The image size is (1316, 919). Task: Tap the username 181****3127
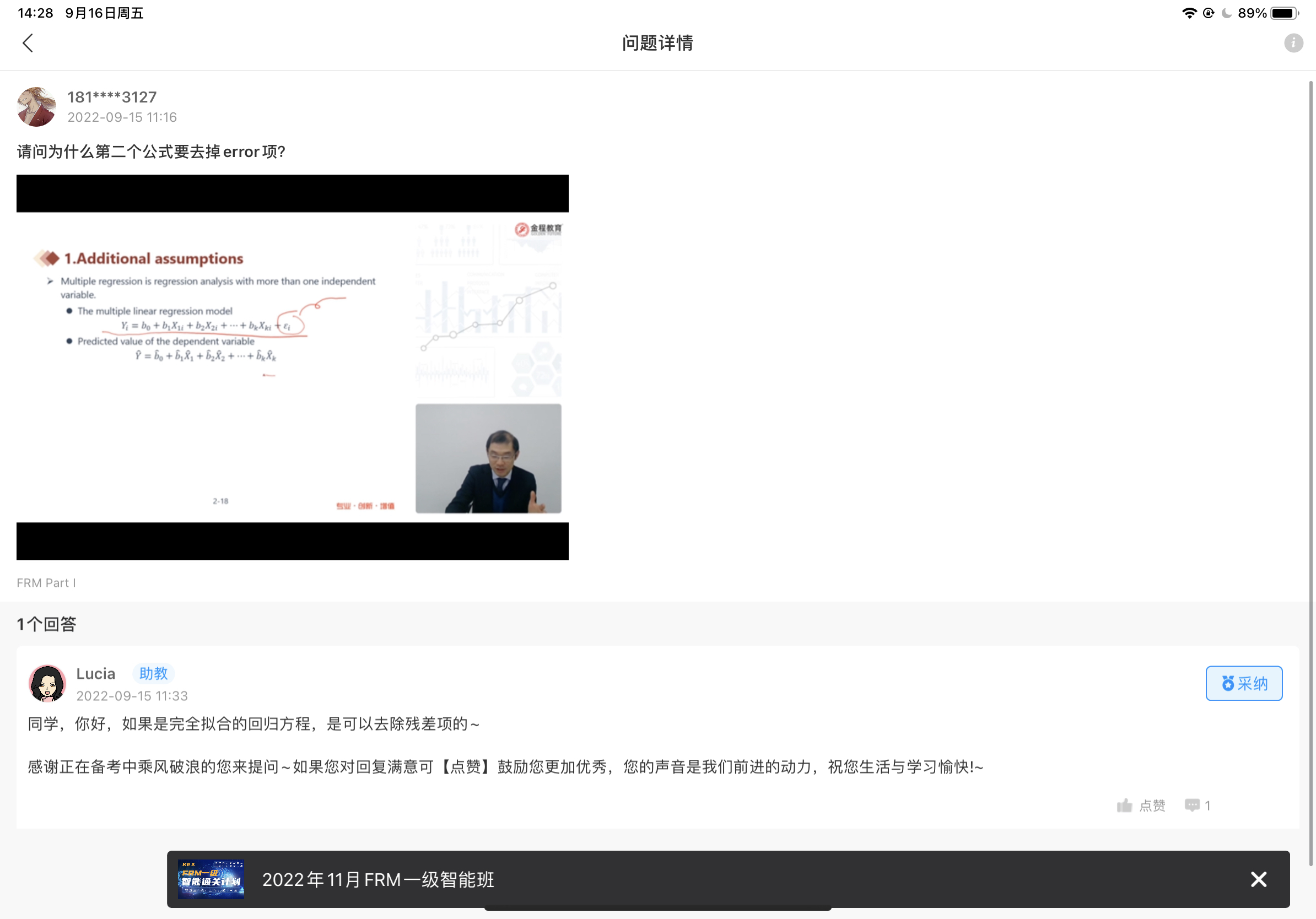click(x=112, y=97)
